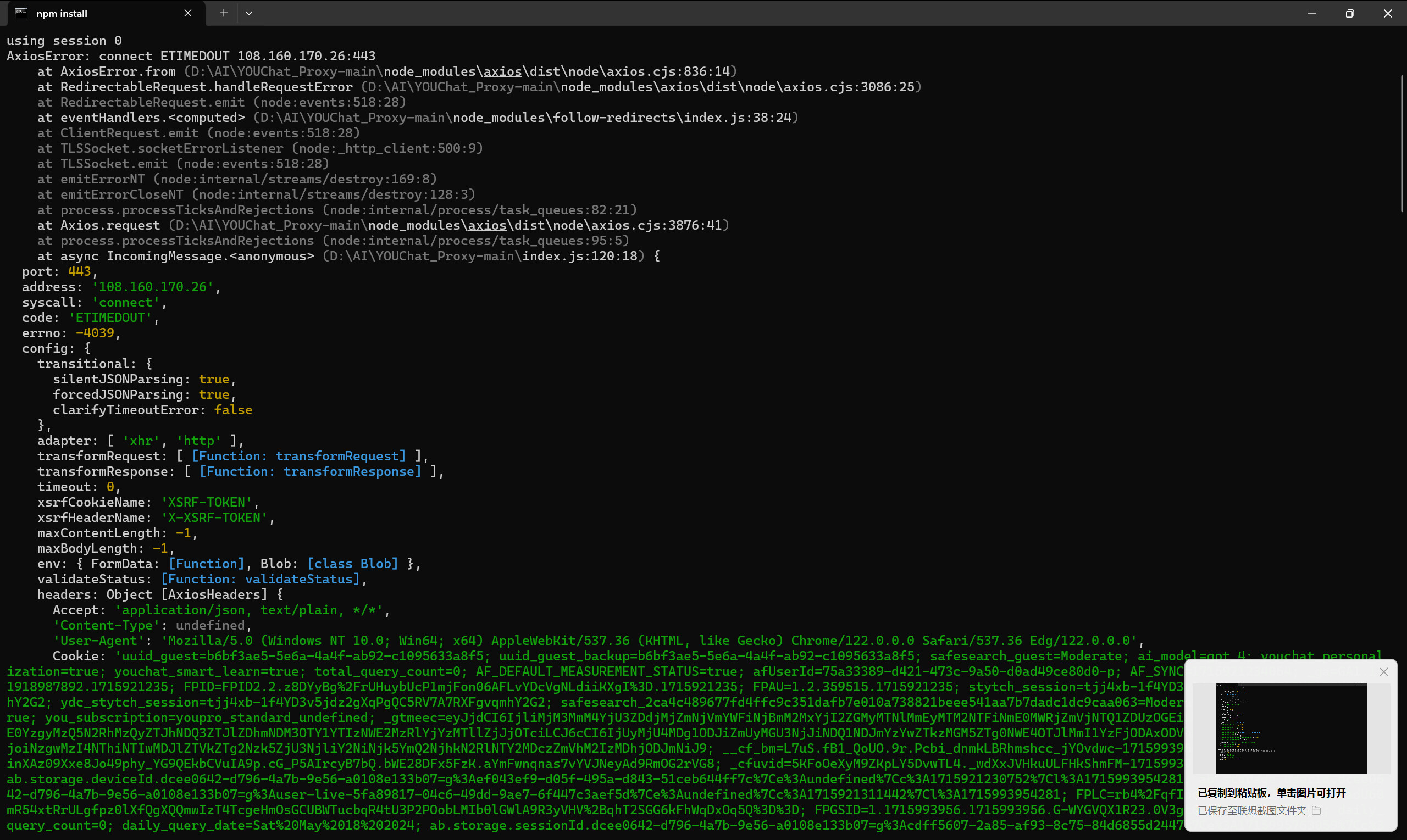Dismiss the screenshot notification popup

pyautogui.click(x=1383, y=672)
